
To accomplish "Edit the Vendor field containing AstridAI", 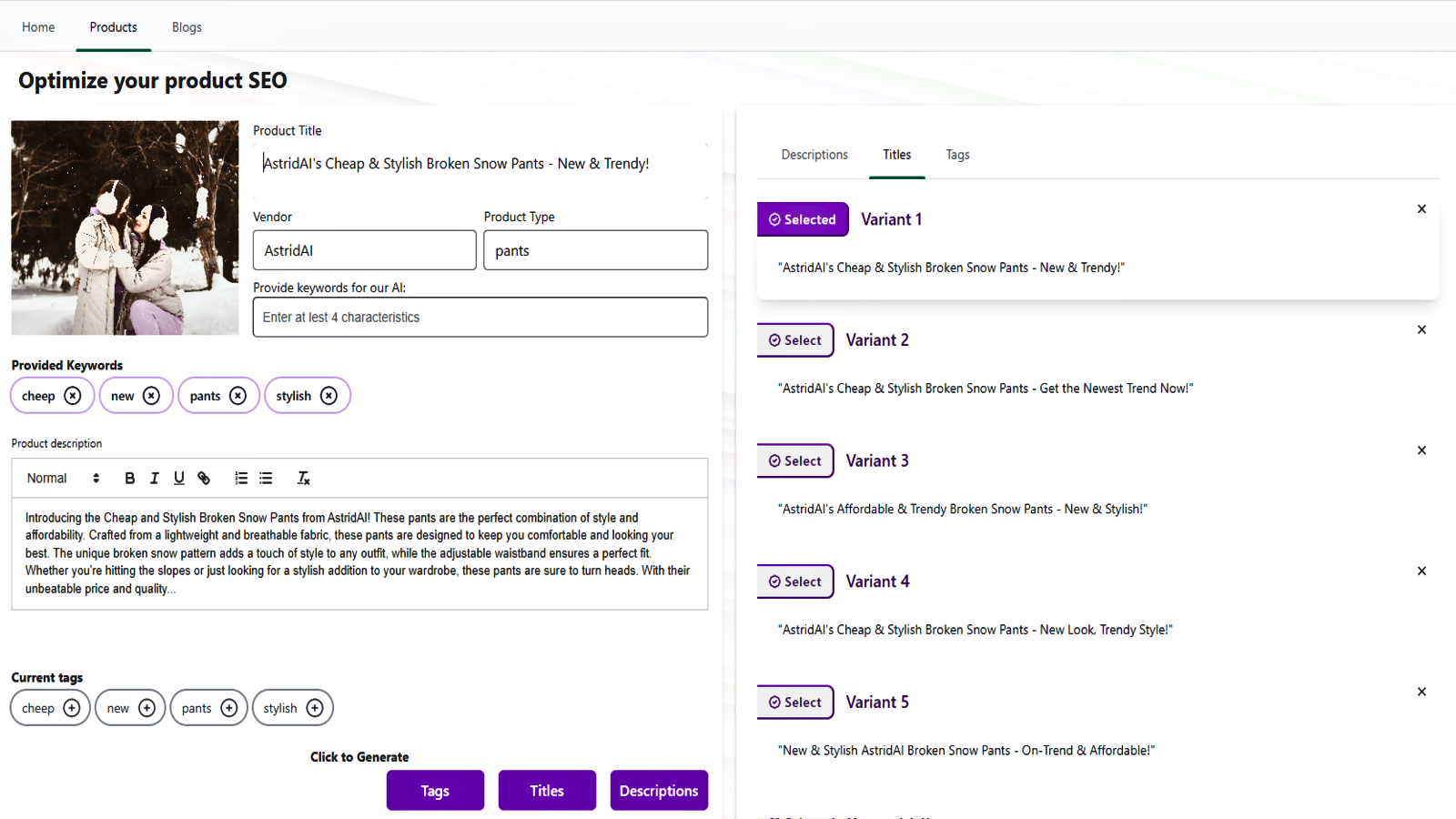I will [364, 250].
